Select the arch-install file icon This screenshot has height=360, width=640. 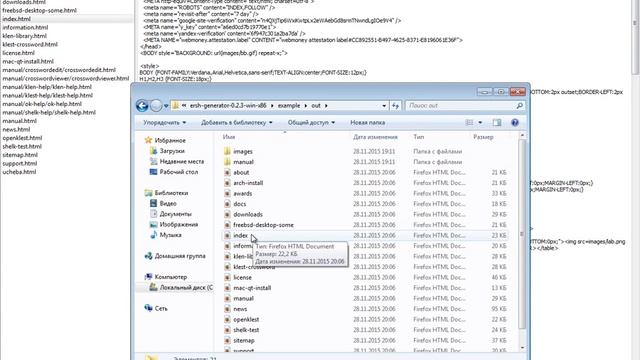[228, 183]
